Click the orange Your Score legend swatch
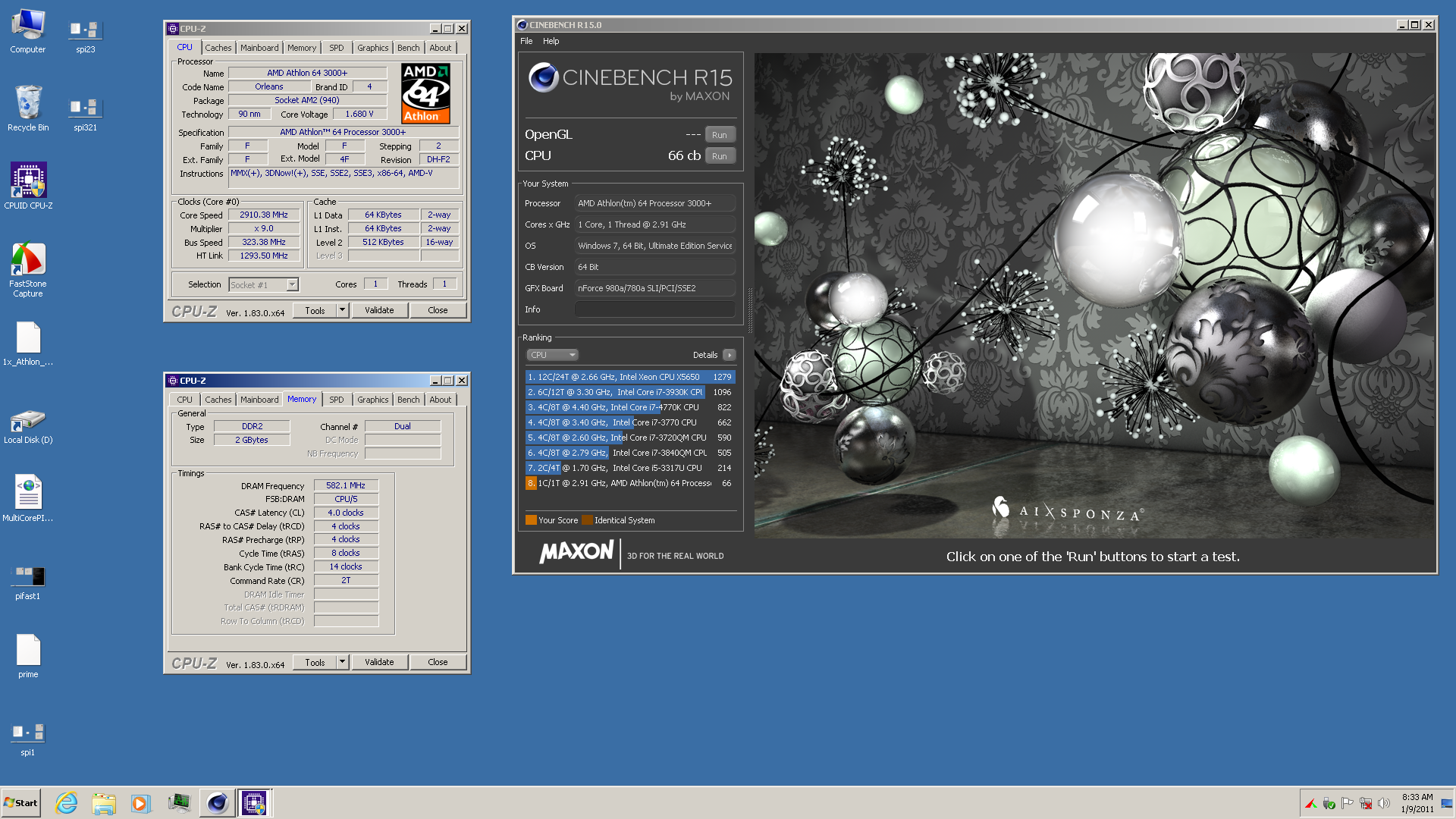 pyautogui.click(x=531, y=520)
